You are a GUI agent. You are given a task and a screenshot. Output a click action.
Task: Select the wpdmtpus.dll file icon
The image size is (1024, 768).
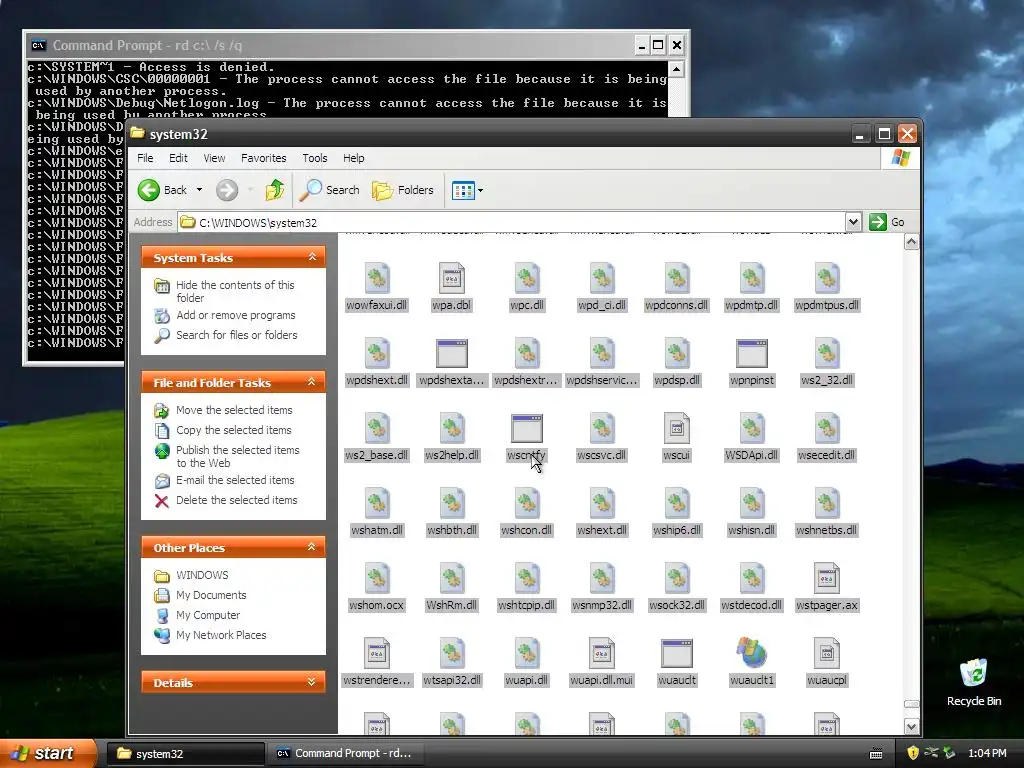click(x=827, y=279)
